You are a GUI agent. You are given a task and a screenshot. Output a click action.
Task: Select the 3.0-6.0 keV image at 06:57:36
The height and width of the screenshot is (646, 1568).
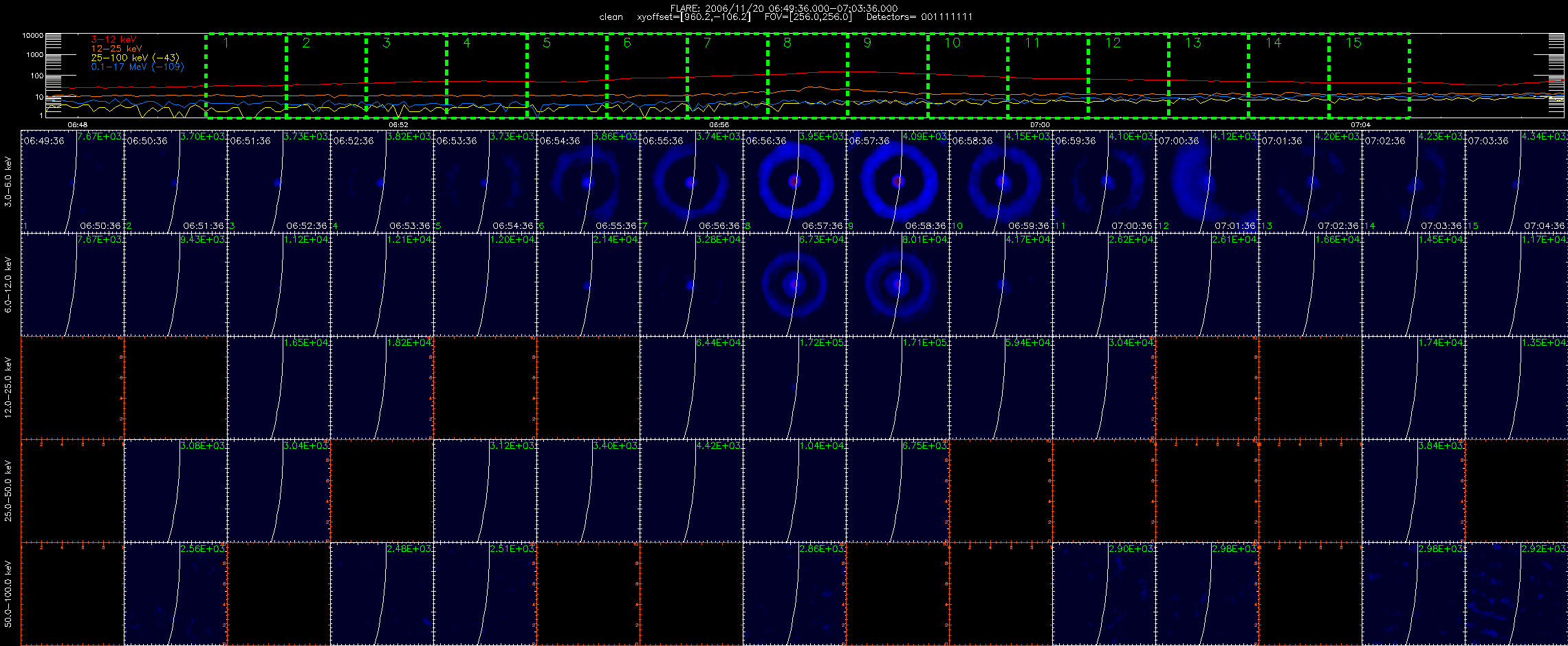(x=897, y=181)
